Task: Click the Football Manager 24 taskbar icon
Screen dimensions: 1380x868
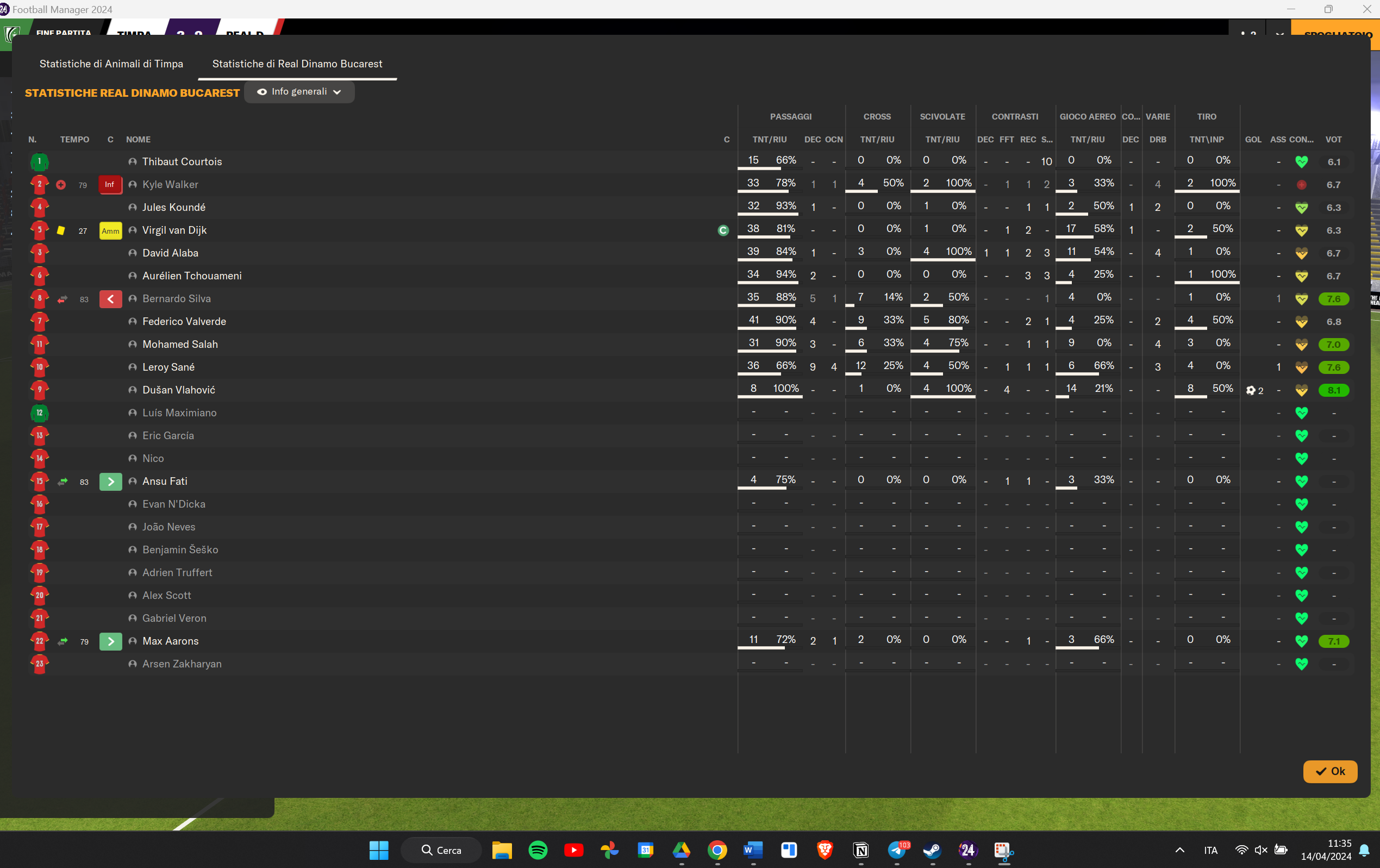Action: pyautogui.click(x=967, y=850)
